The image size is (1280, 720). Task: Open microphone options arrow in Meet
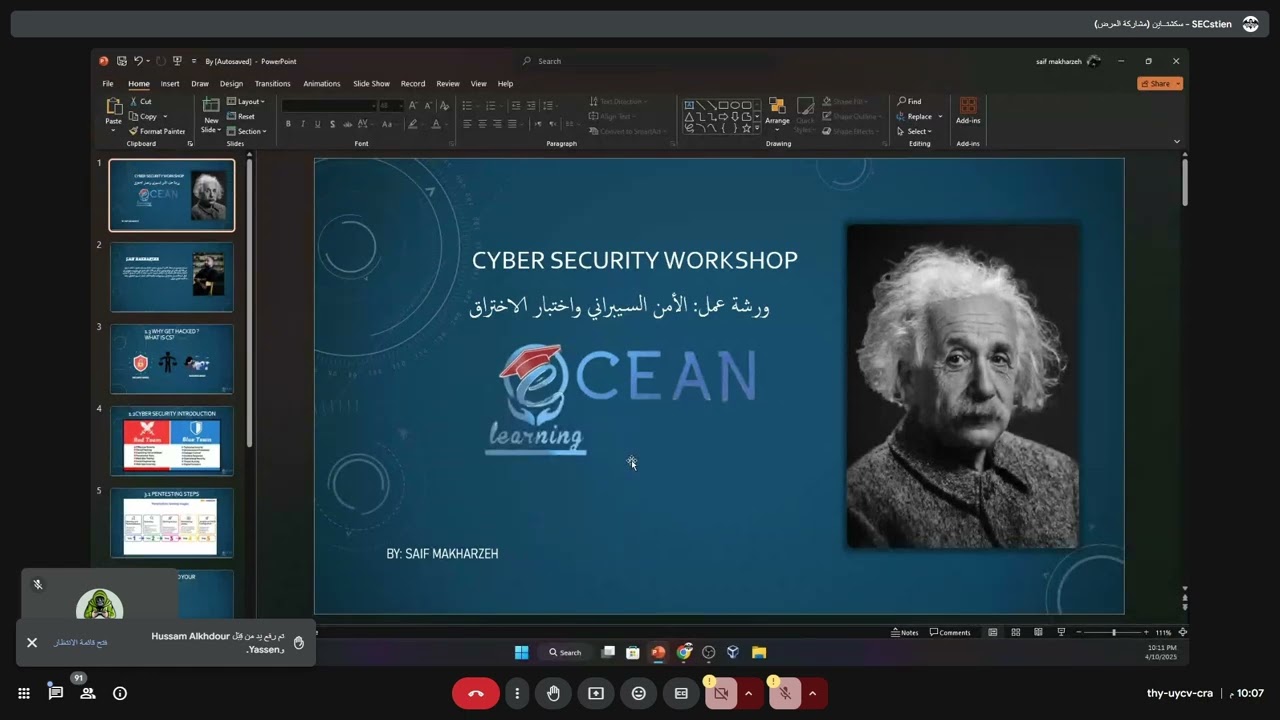[x=812, y=693]
